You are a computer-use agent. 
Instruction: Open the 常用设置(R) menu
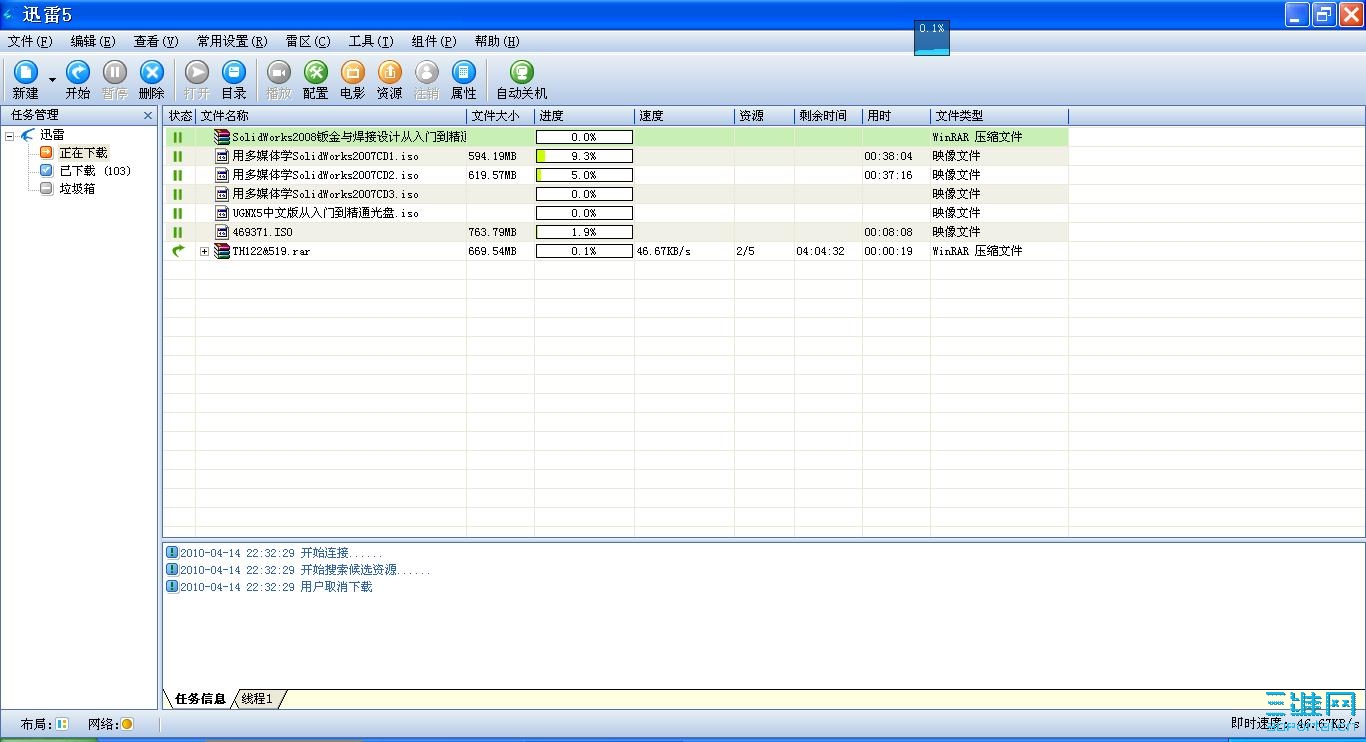[232, 41]
